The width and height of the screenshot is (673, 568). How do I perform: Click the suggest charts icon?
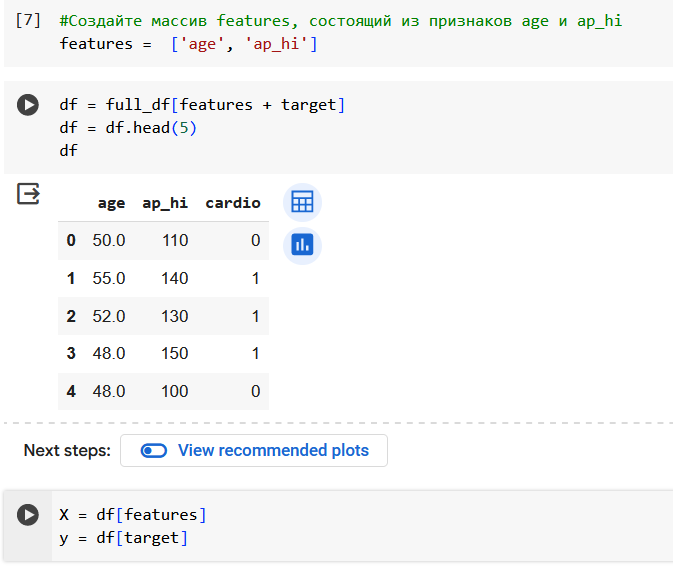(302, 245)
